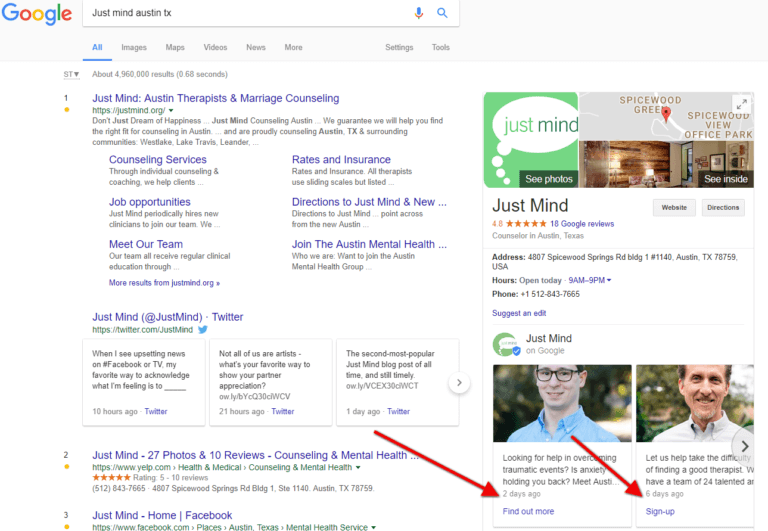The image size is (768, 531).
Task: Select the All search tab
Action: pos(97,48)
